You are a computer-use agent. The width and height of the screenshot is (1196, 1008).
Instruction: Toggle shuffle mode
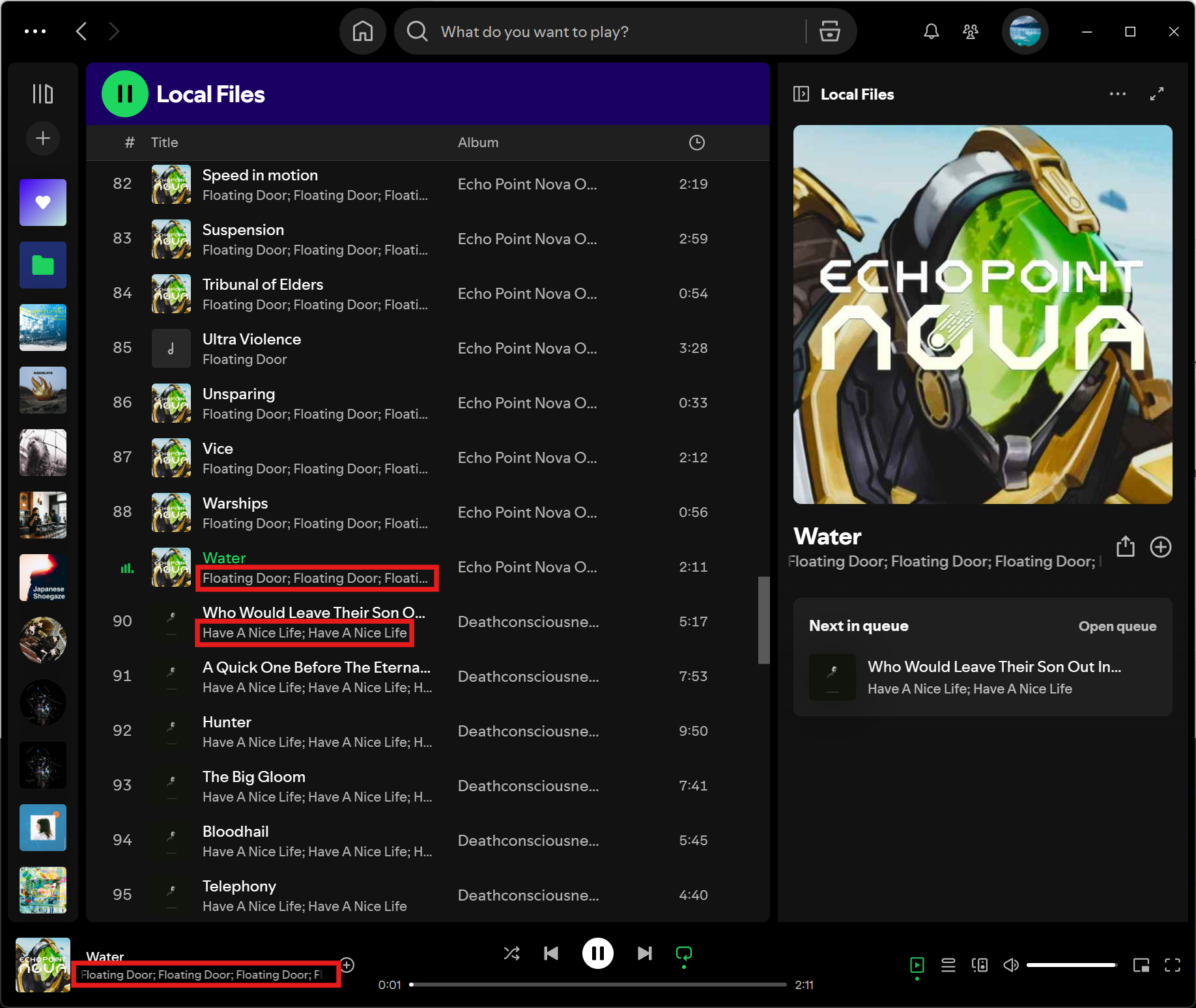[x=512, y=953]
